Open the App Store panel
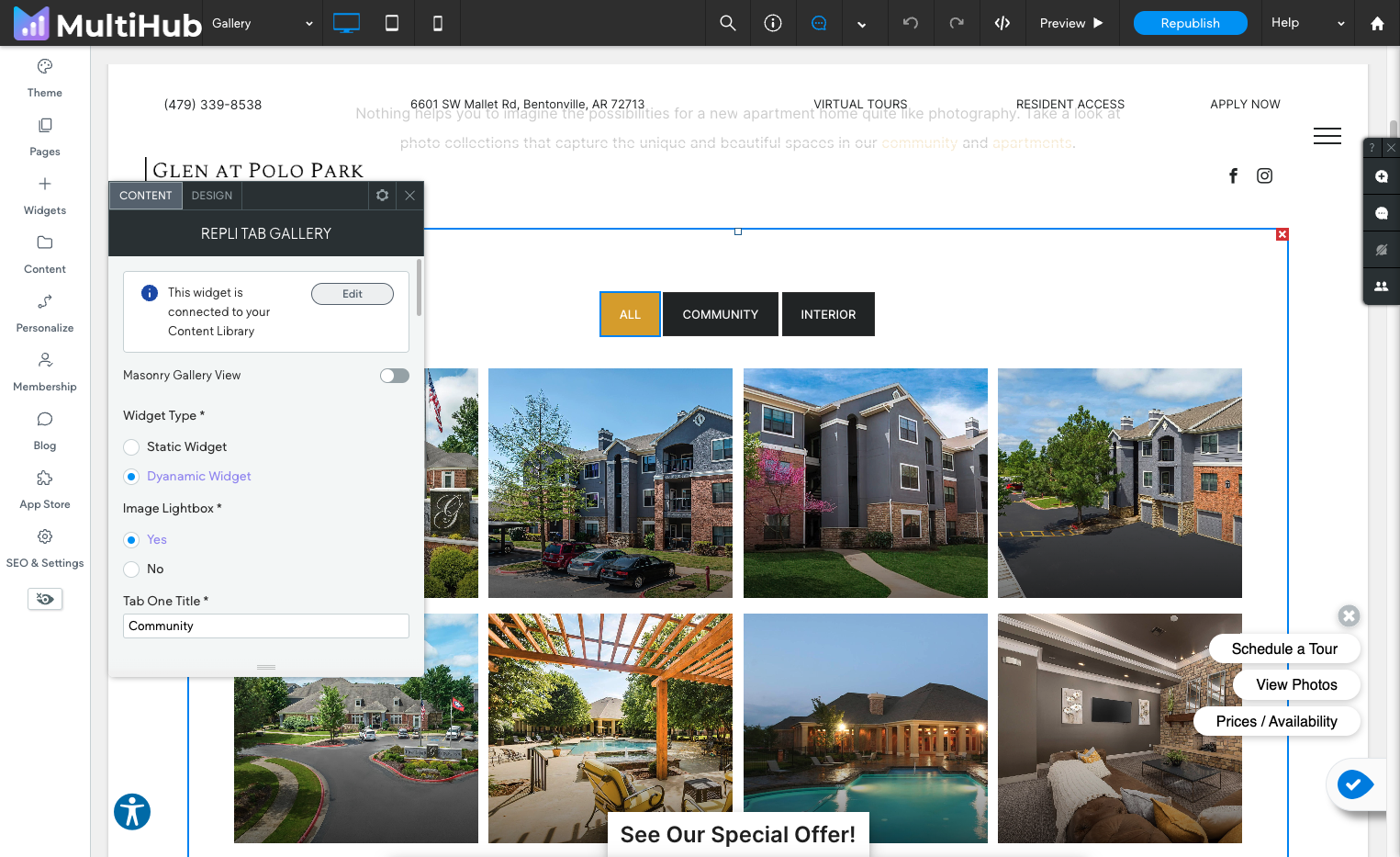This screenshot has width=1400, height=857. pos(45,490)
